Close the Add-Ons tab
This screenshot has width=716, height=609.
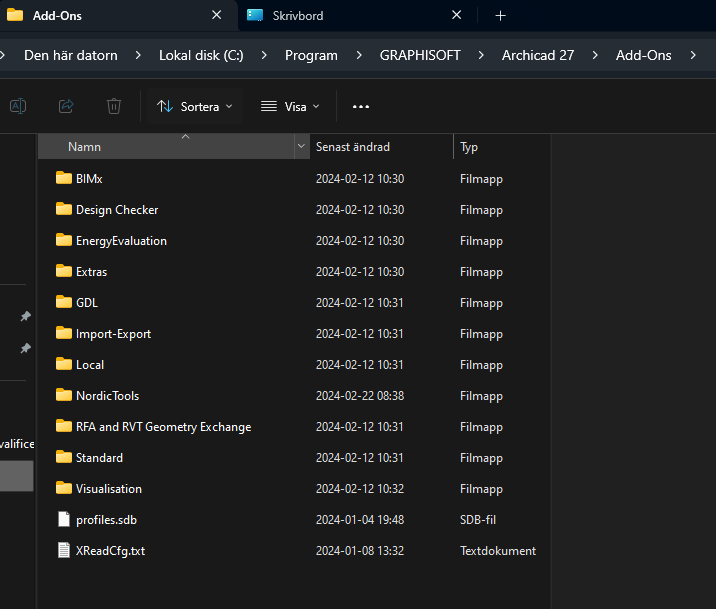point(217,16)
